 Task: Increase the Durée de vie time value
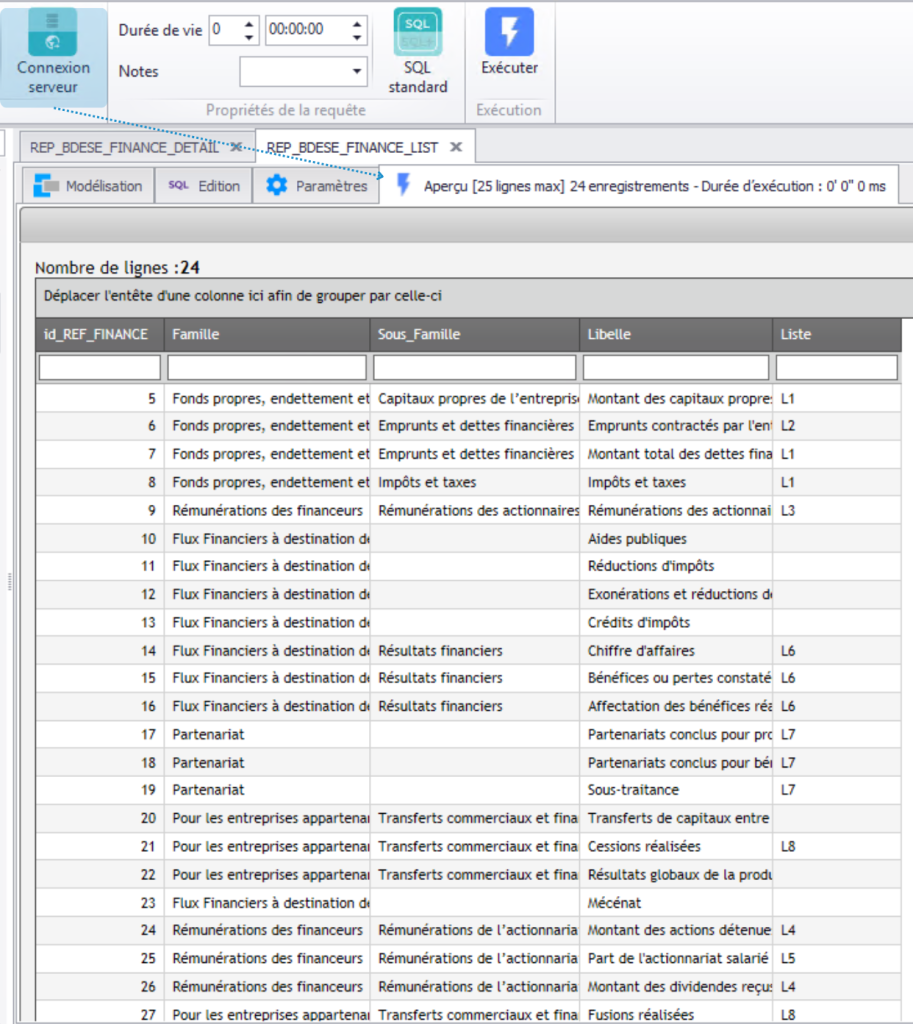(357, 24)
